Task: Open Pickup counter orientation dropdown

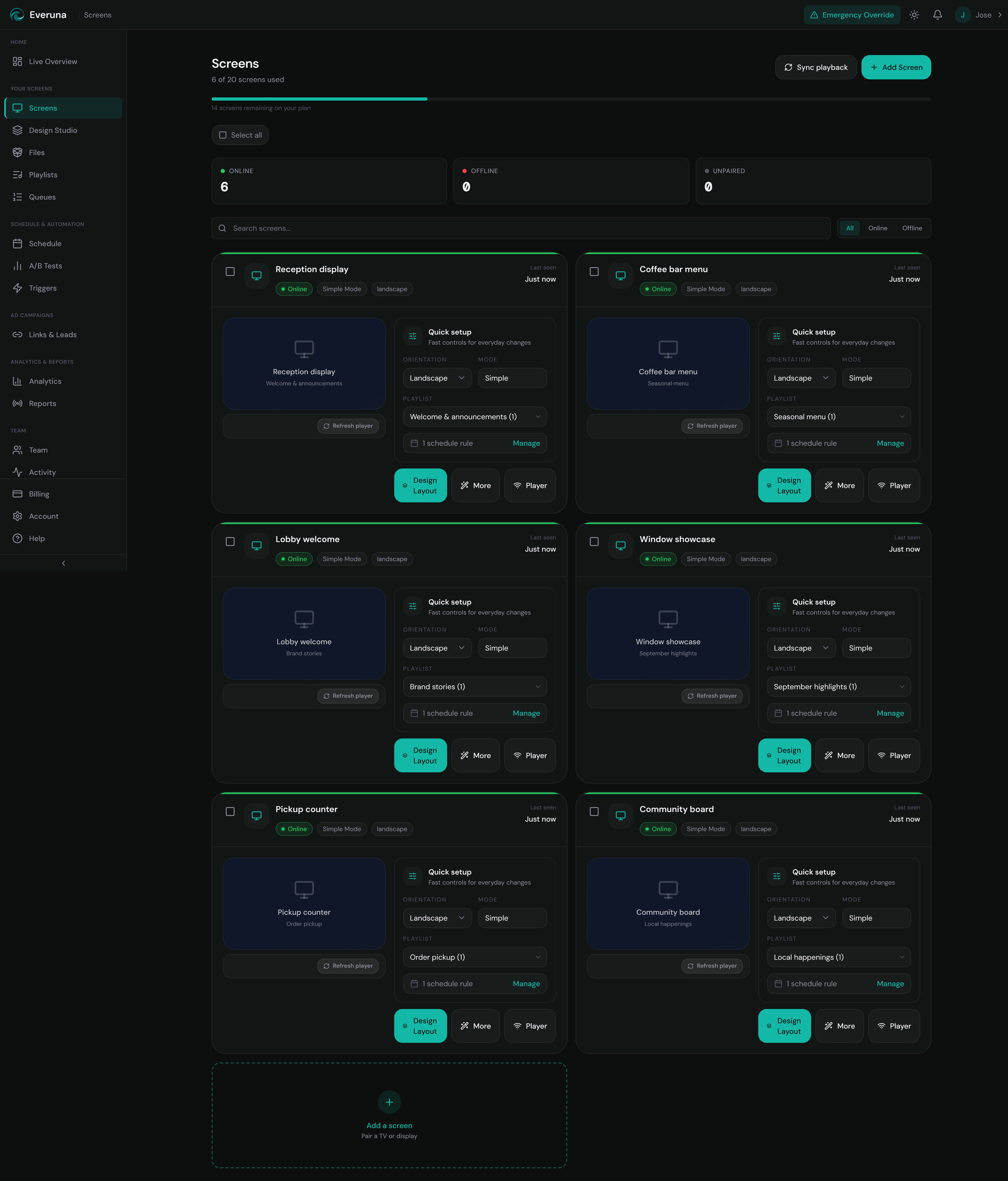Action: 437,918
